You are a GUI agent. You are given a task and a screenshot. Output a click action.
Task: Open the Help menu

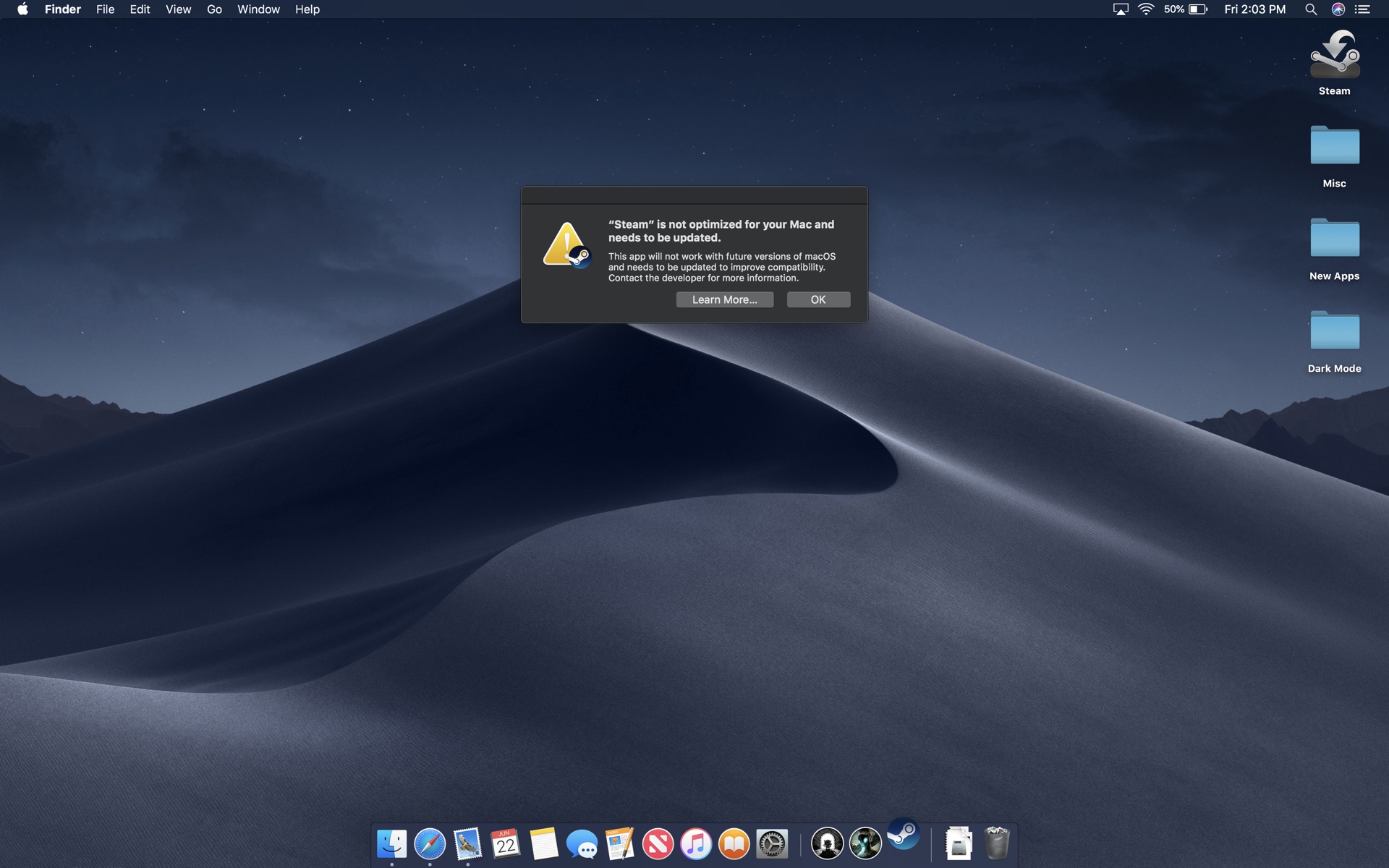pyautogui.click(x=307, y=9)
